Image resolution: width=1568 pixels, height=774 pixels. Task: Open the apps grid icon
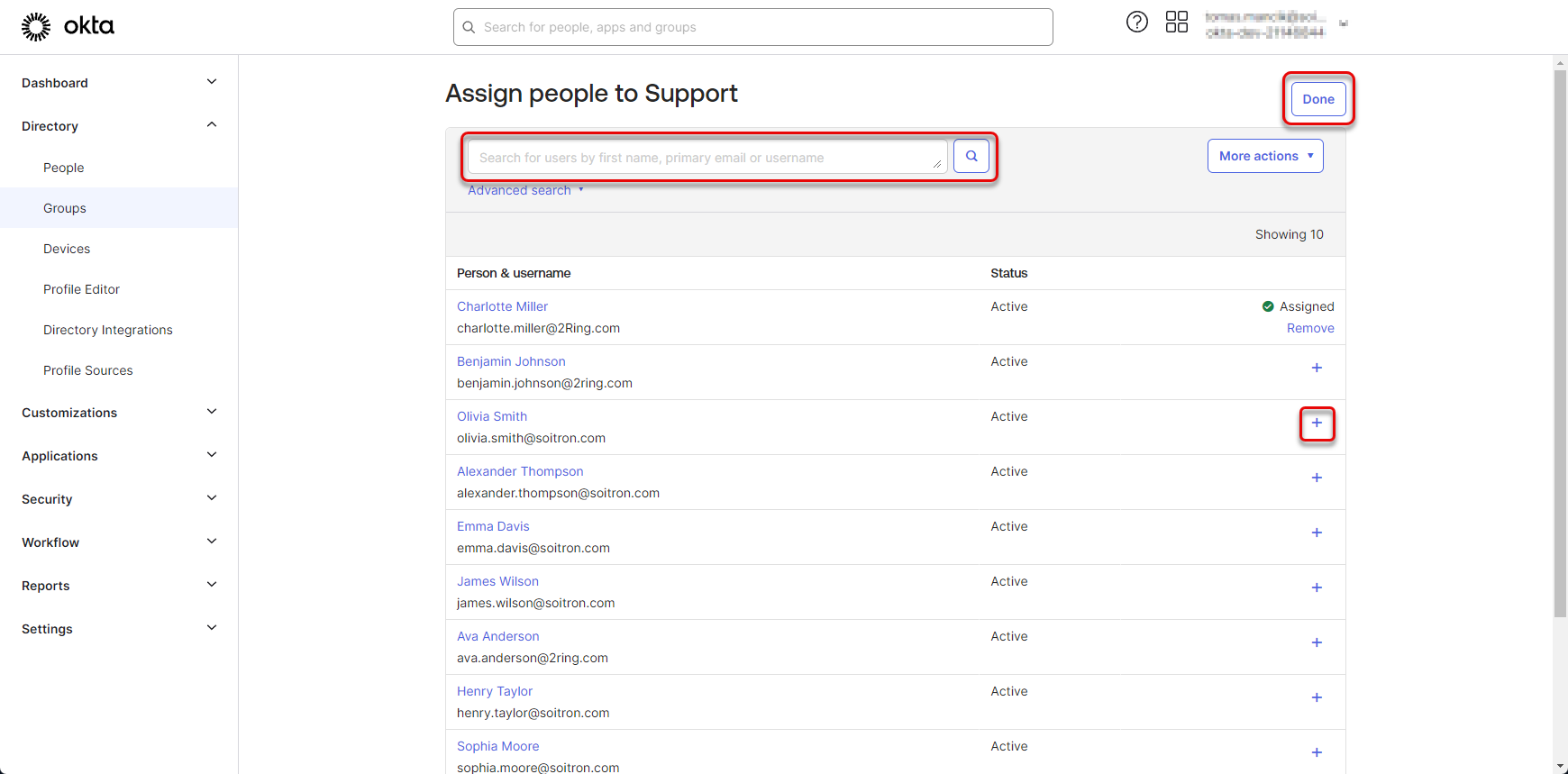[x=1176, y=23]
